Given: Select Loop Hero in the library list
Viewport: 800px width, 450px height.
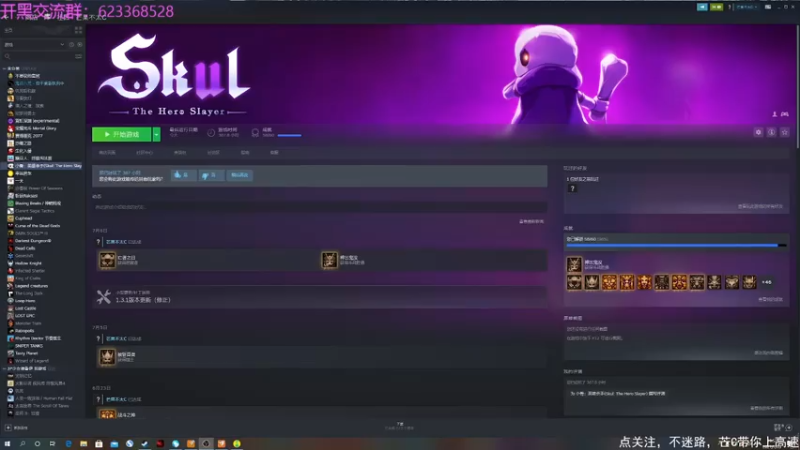Looking at the screenshot, I should click(x=25, y=301).
